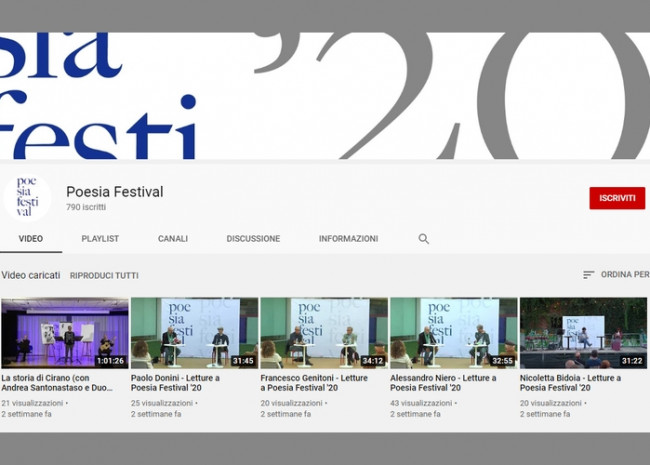650x465 pixels.
Task: Click Riproduci tutti to play all videos
Action: 104,275
